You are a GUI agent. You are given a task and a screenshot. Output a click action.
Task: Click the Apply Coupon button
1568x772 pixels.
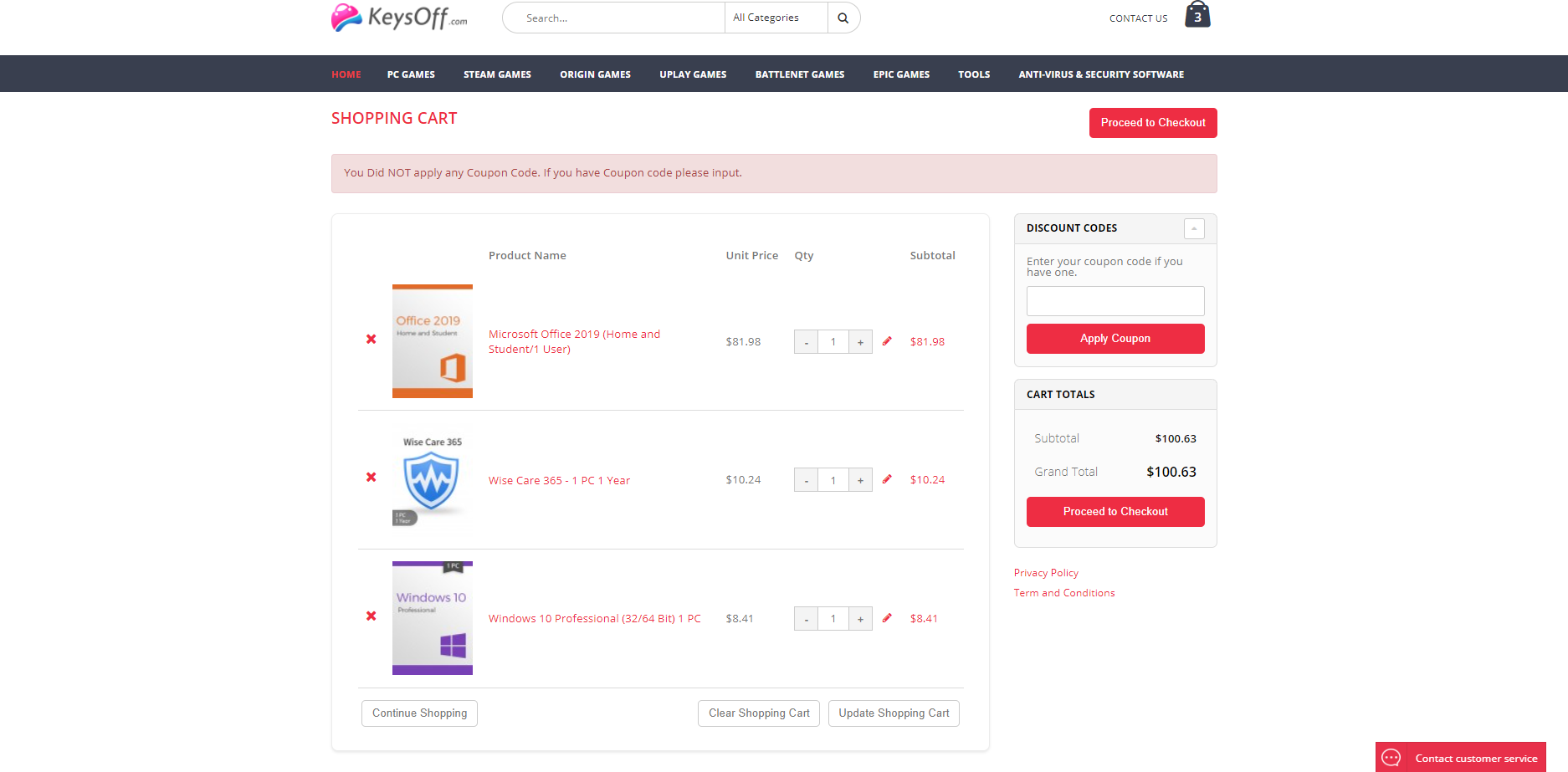pyautogui.click(x=1115, y=339)
